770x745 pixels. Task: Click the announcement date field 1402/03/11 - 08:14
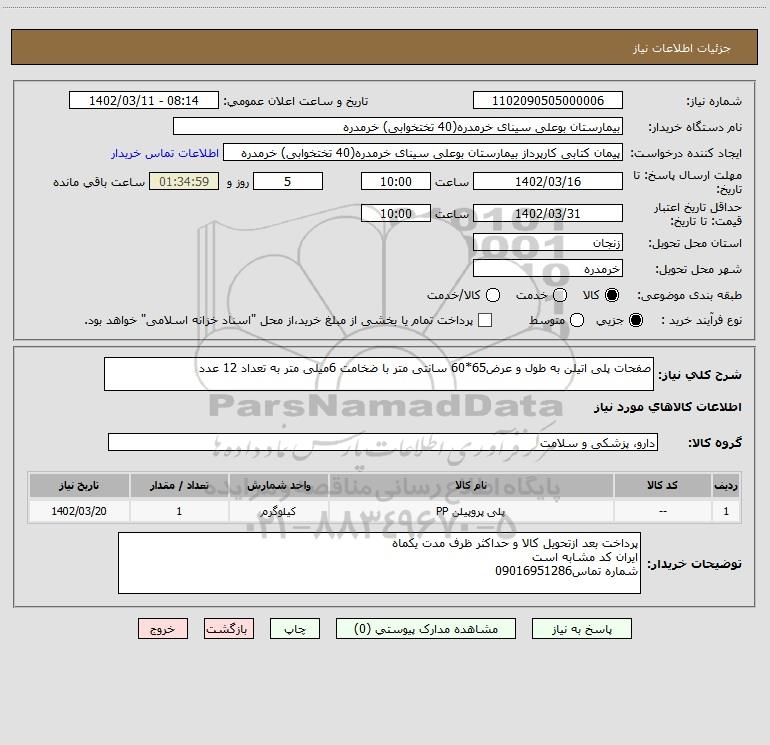coord(144,100)
